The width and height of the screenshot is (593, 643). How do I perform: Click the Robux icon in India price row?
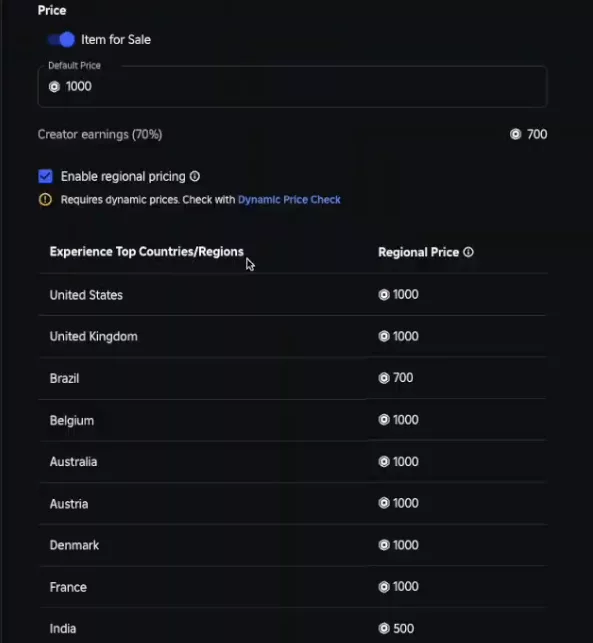[x=384, y=629]
